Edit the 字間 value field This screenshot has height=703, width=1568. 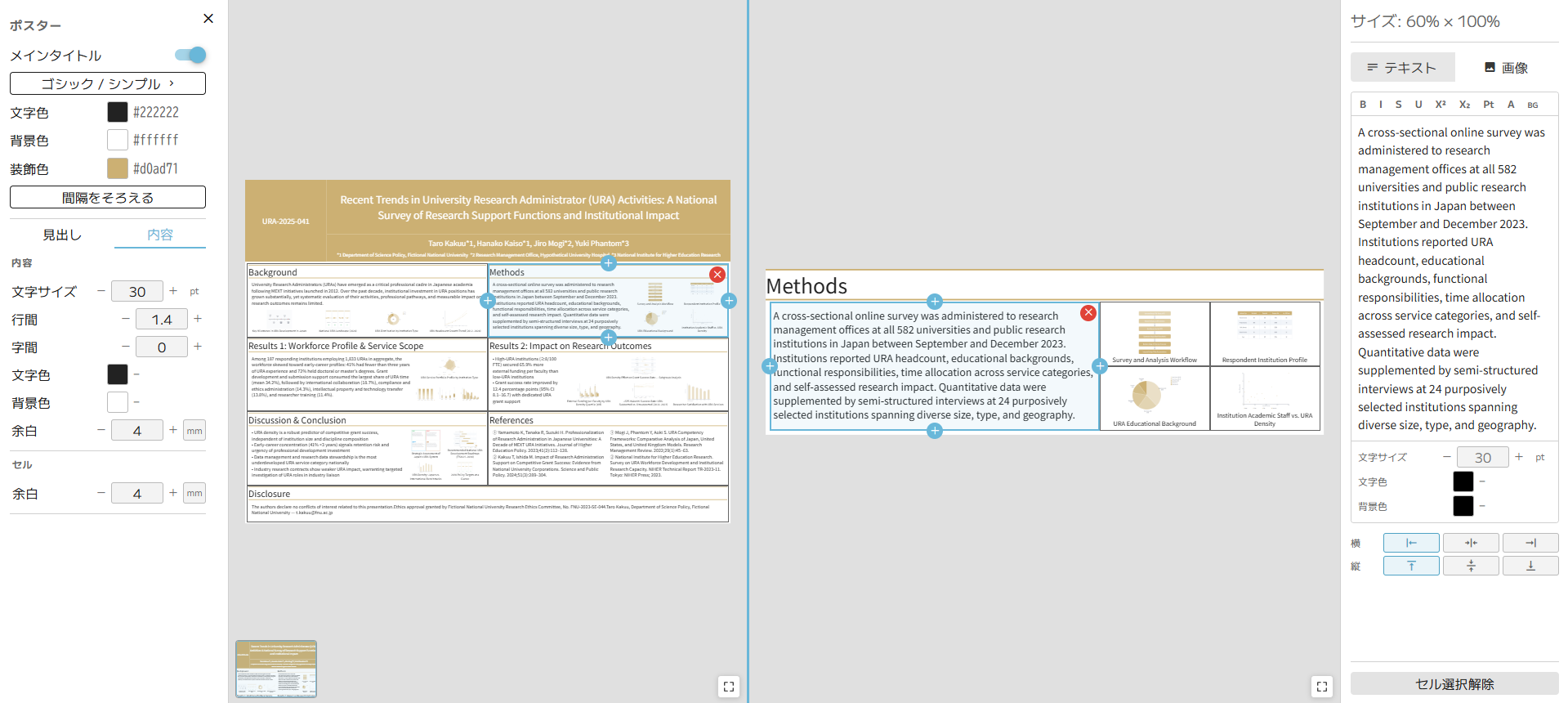click(162, 347)
